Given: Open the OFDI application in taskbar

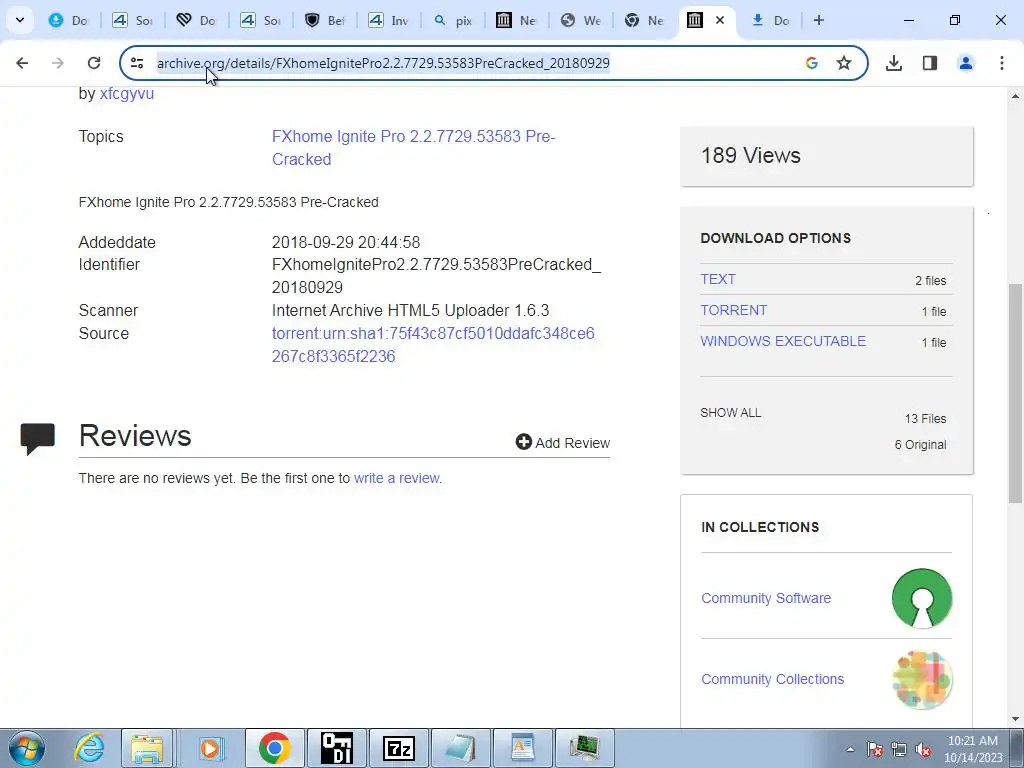Looking at the screenshot, I should (x=337, y=748).
